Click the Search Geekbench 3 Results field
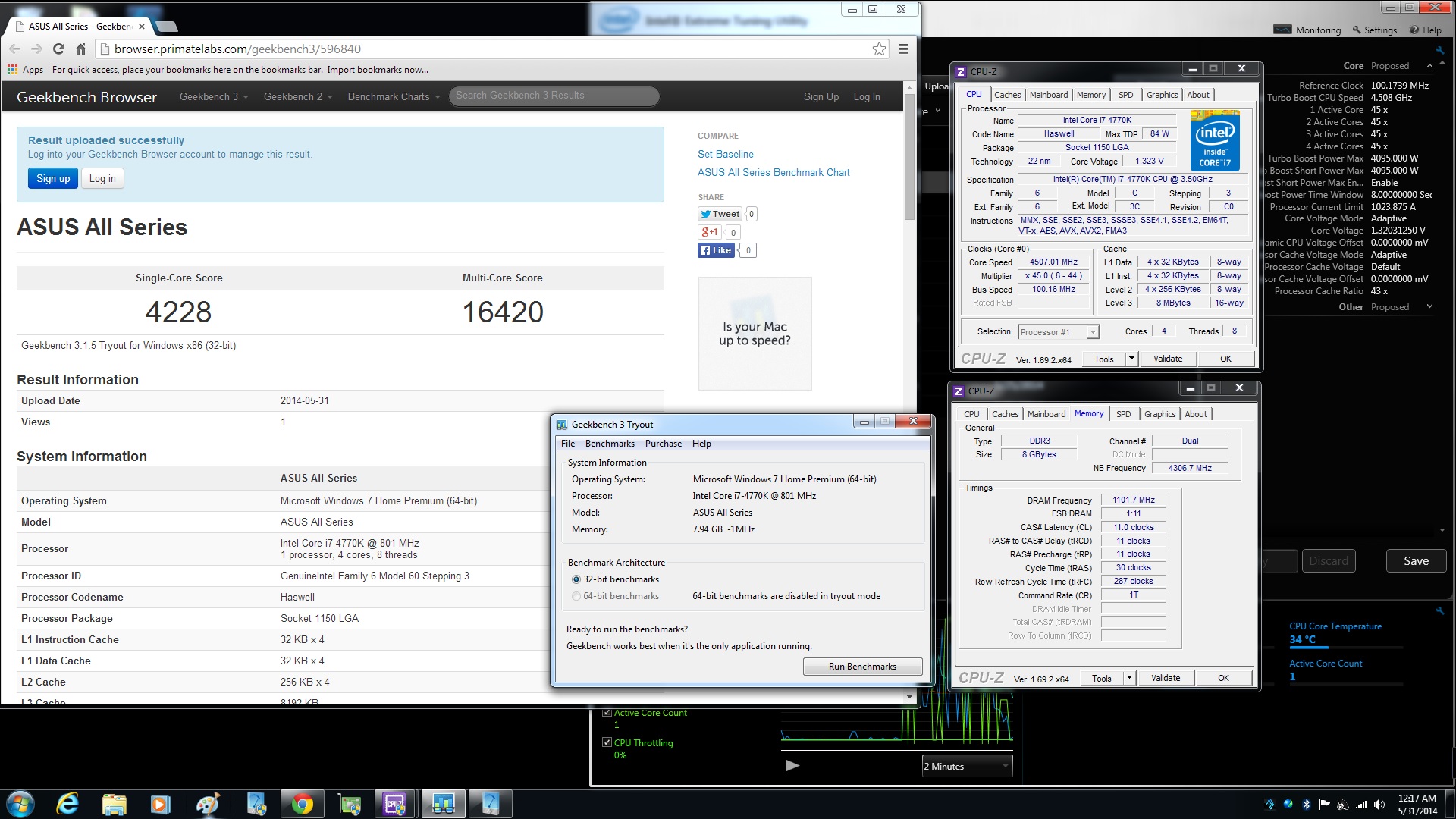The width and height of the screenshot is (1456, 819). pos(554,96)
